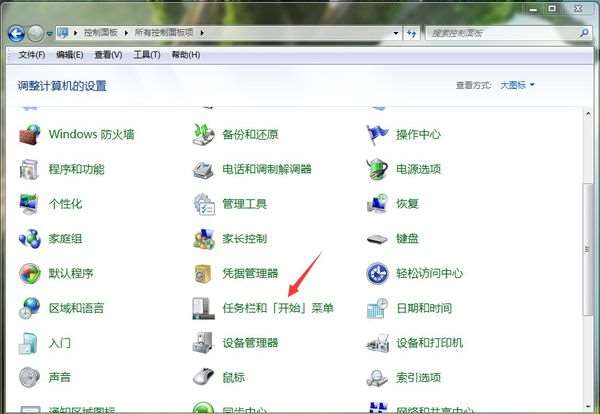Go back with the blue Back button
This screenshot has height=414, width=600.
pos(16,34)
